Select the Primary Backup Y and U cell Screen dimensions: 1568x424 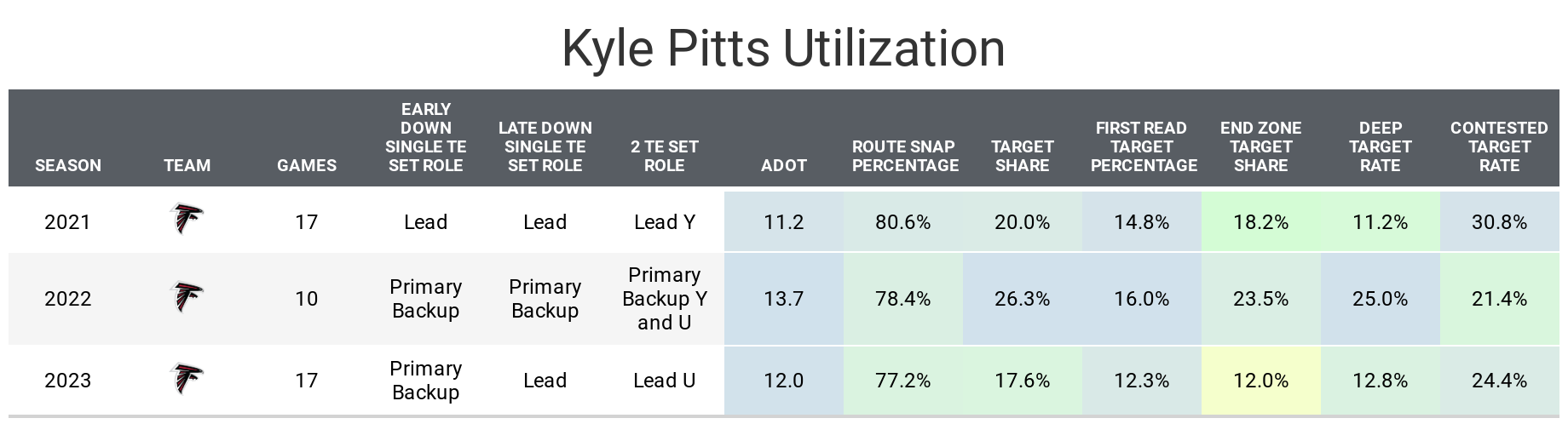(664, 299)
